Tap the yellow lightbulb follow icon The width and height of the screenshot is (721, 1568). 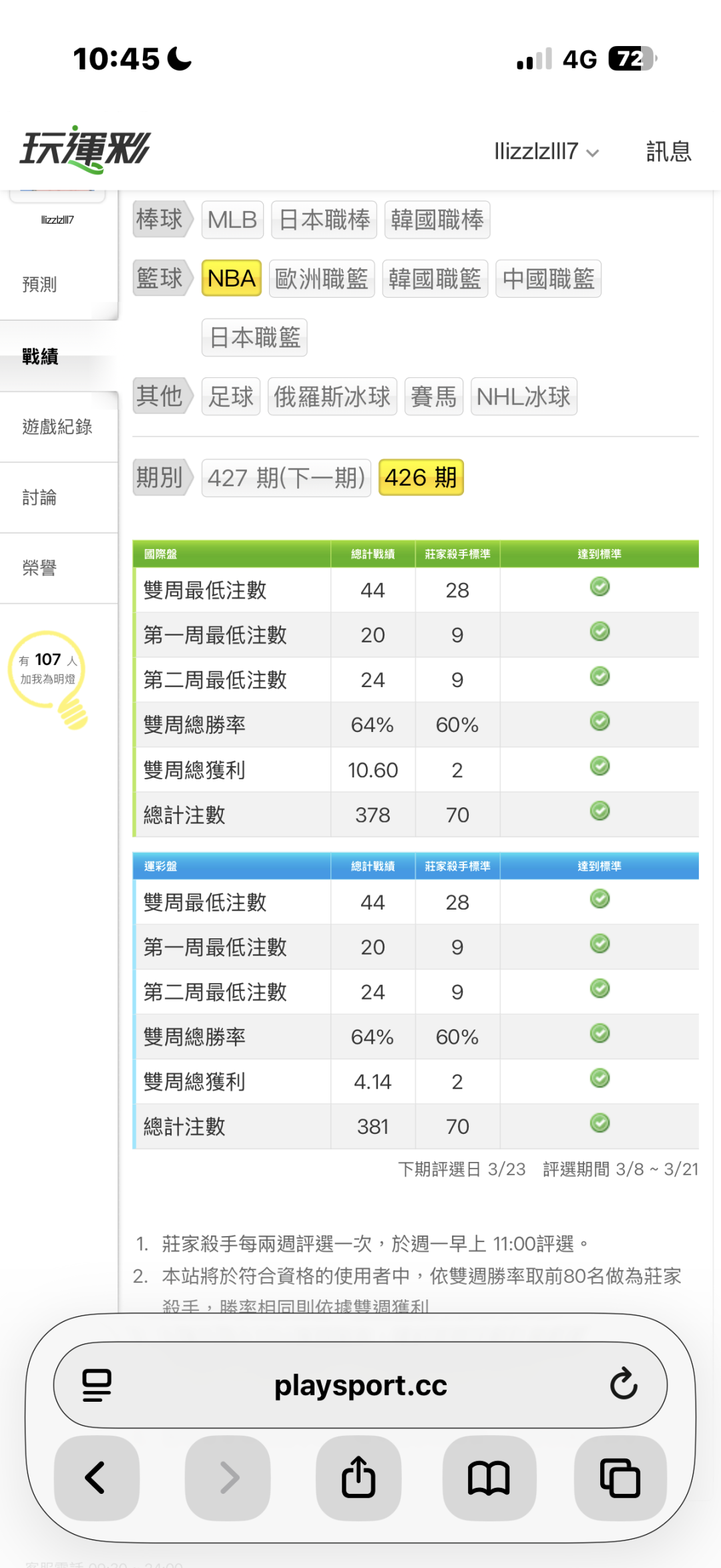(49, 676)
